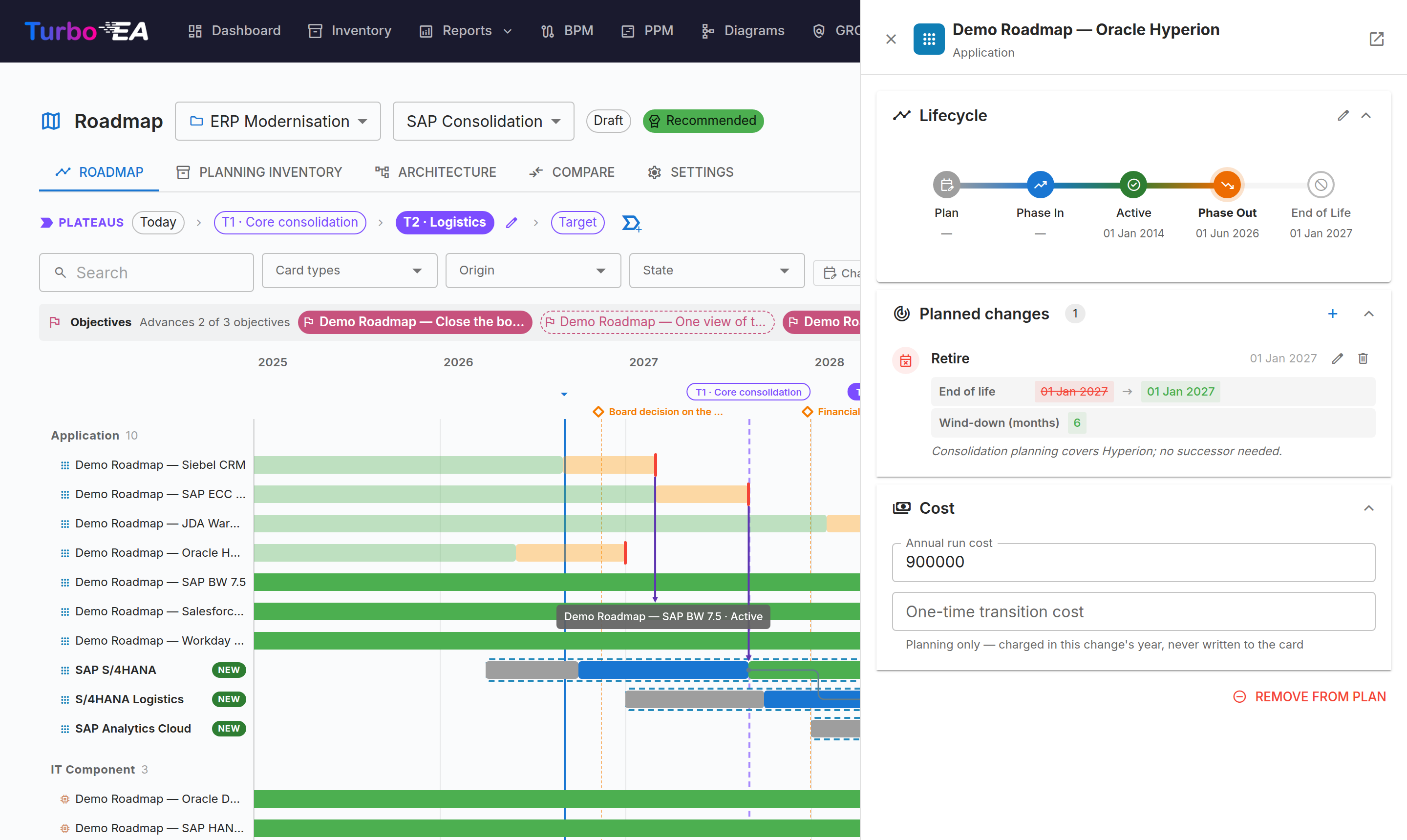Screen dimensions: 1407x840
Task: Edit the T2 · Logistics plateau
Action: pos(512,223)
